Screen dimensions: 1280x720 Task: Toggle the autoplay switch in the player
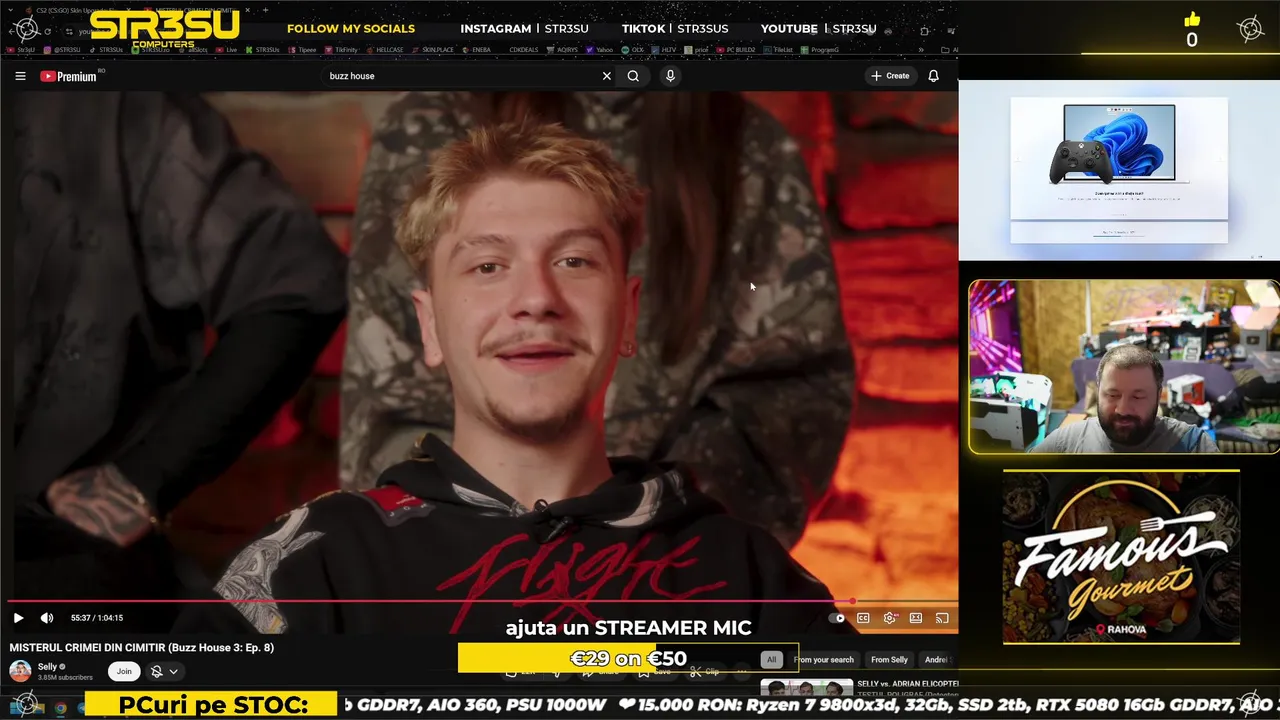click(x=838, y=618)
